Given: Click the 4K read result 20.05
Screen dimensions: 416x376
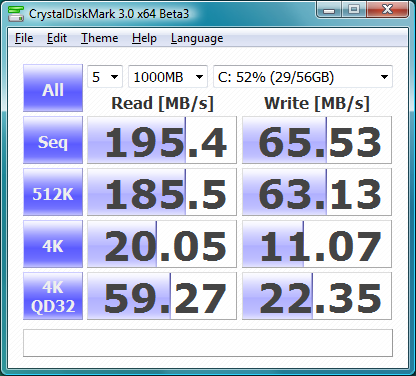Looking at the screenshot, I should [x=162, y=244].
